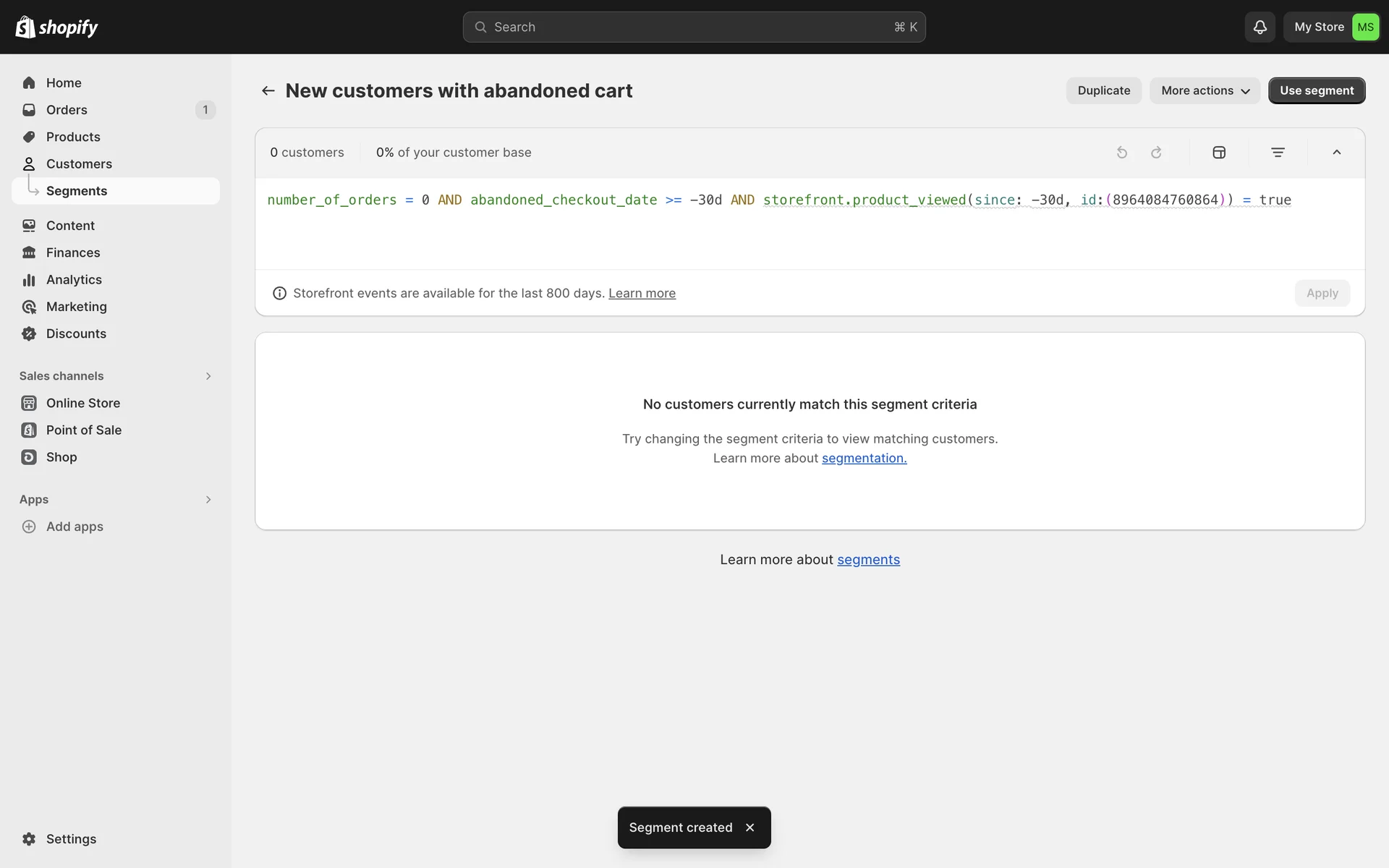Open the More actions dropdown
The width and height of the screenshot is (1389, 868).
[1205, 90]
